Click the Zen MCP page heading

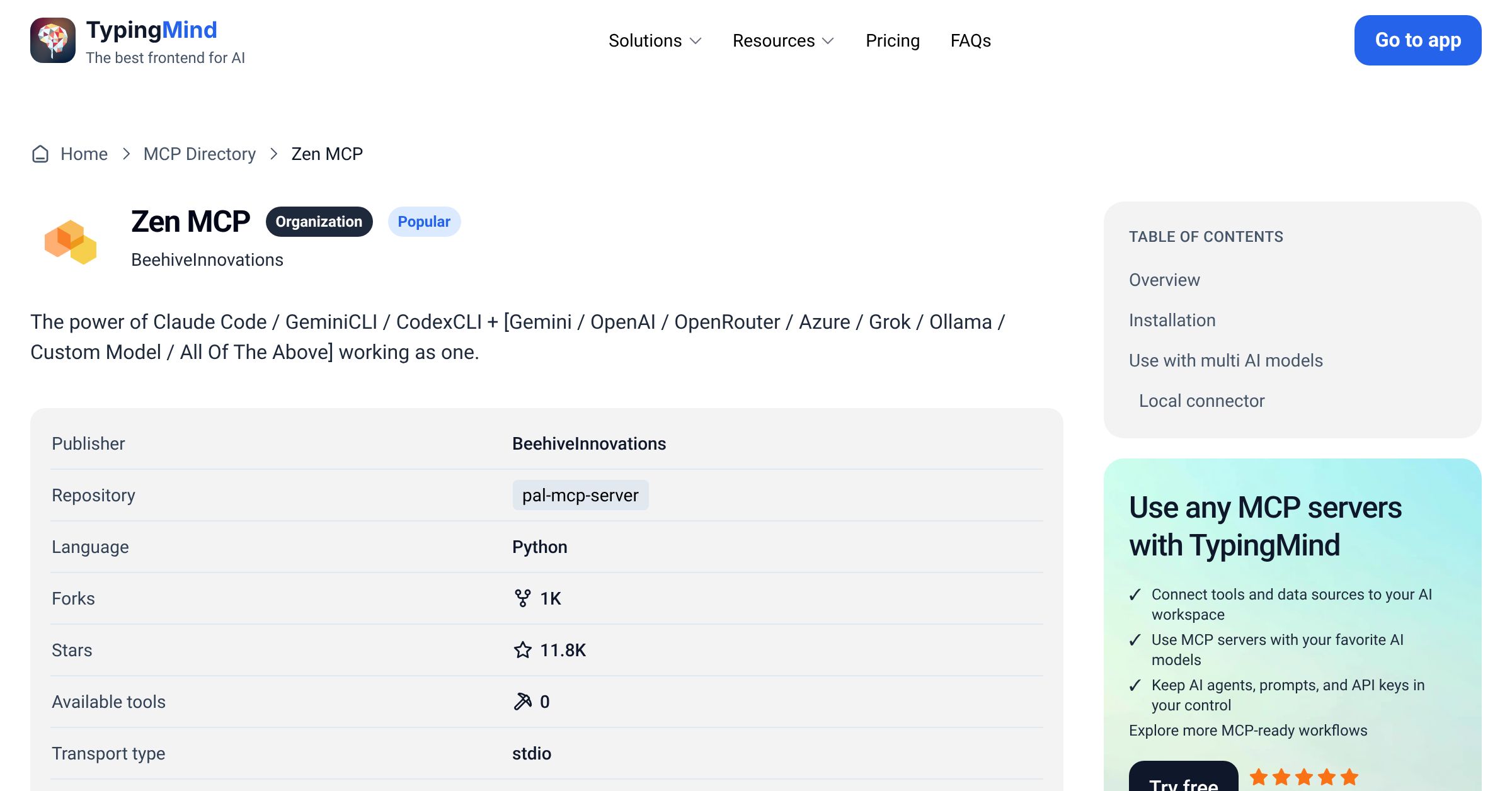click(190, 222)
